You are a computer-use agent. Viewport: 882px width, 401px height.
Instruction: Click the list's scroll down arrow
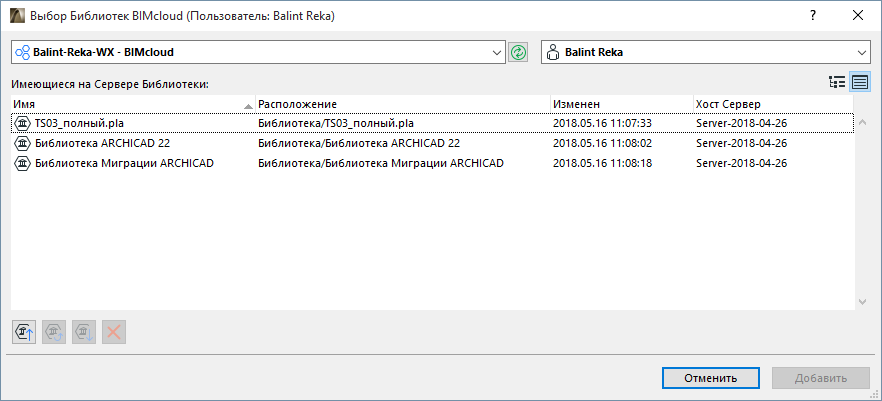pyautogui.click(x=862, y=302)
